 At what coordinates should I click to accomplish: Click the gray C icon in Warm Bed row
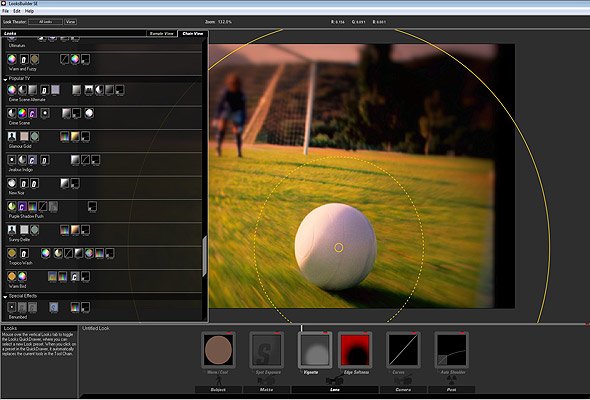click(75, 277)
